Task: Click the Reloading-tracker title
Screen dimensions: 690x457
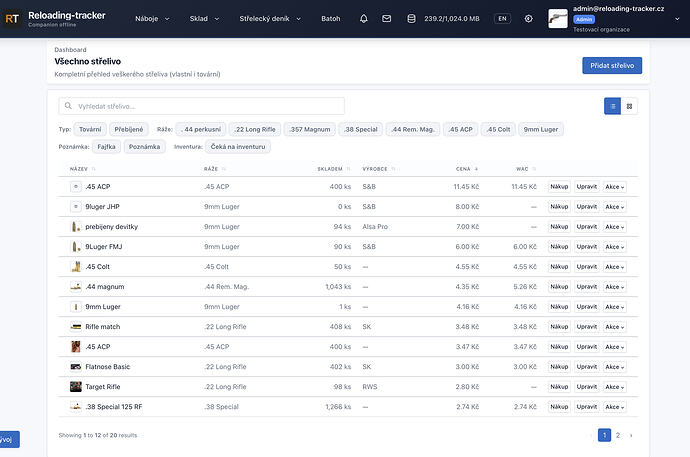Action: tap(67, 15)
